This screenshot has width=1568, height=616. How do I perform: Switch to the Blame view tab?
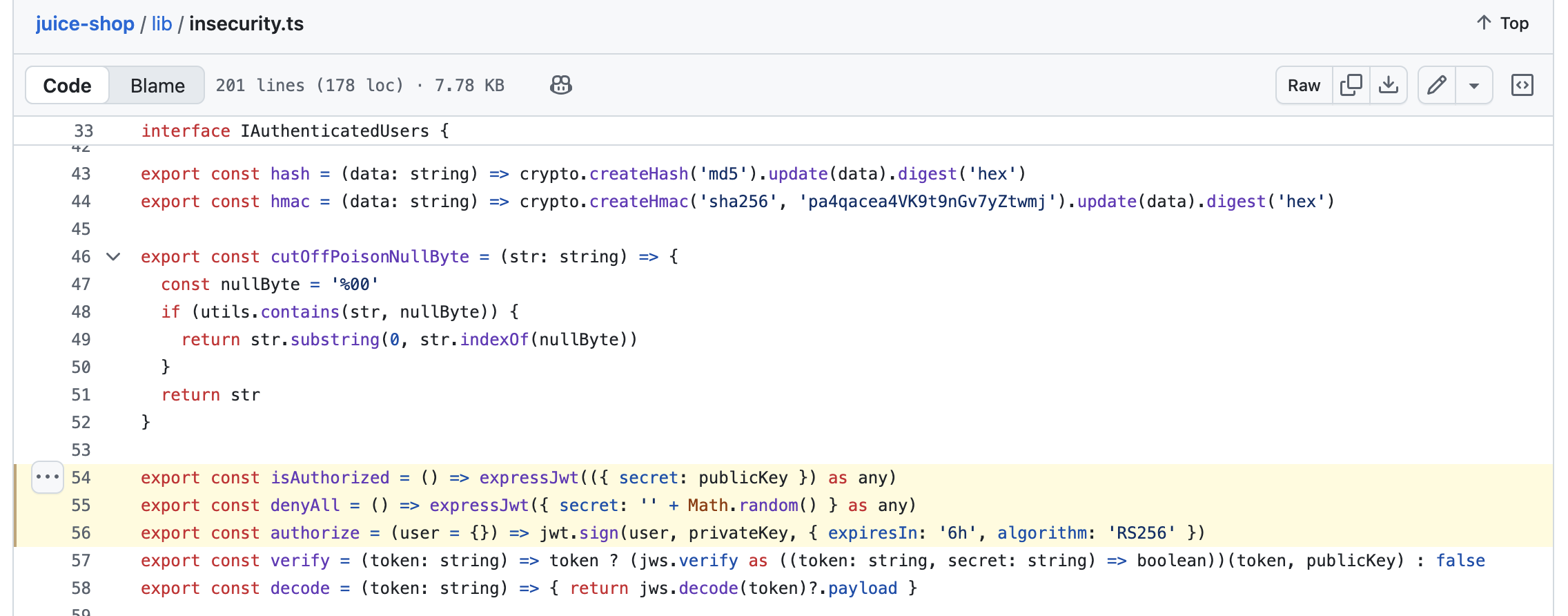[157, 86]
